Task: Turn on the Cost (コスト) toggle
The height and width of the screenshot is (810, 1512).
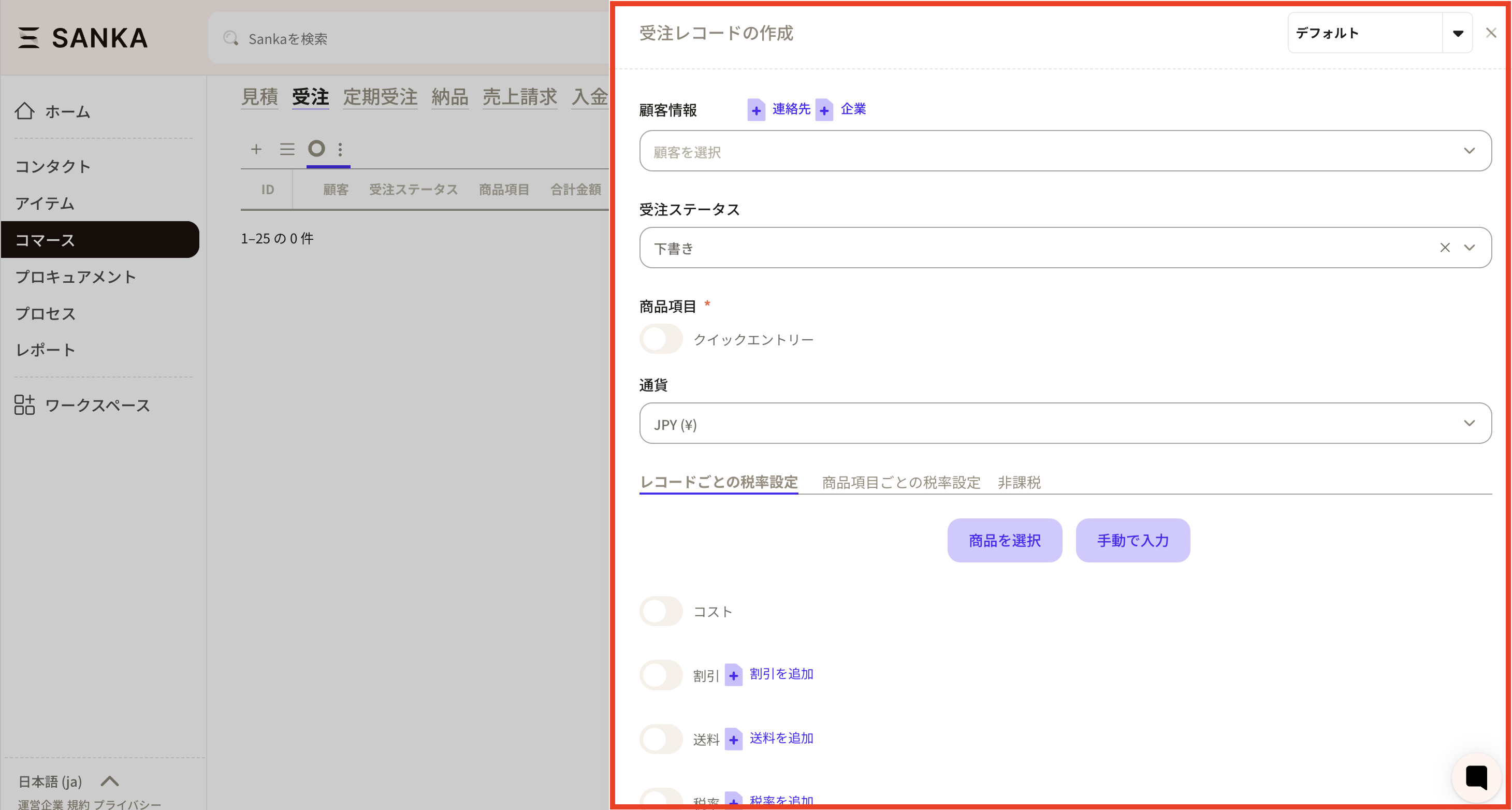Action: 661,612
